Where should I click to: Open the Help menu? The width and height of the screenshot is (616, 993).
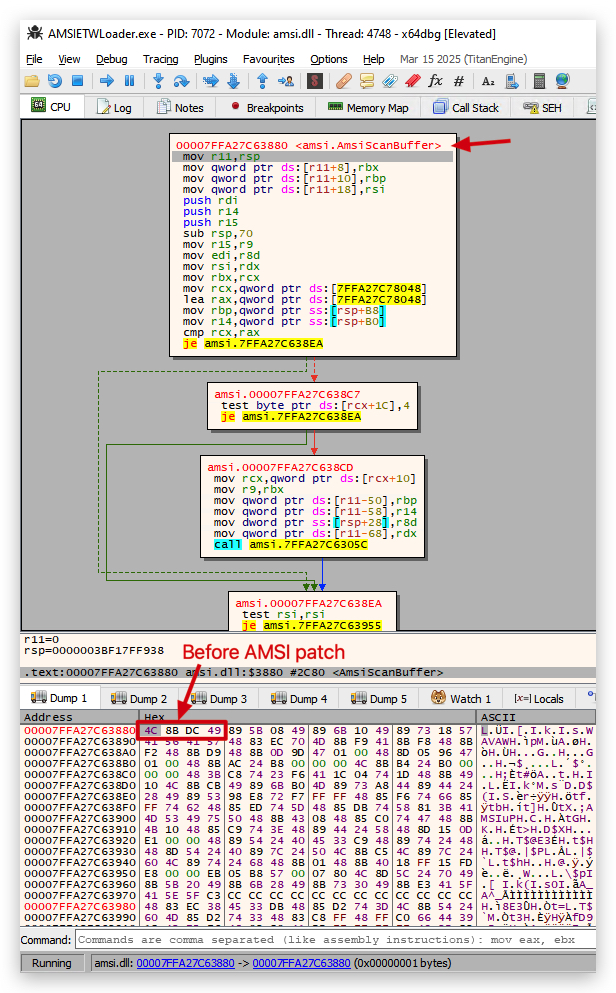[374, 59]
